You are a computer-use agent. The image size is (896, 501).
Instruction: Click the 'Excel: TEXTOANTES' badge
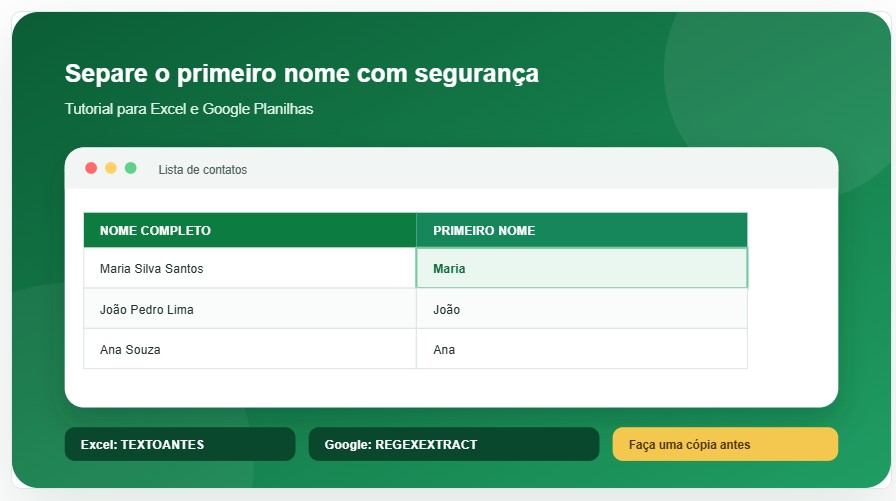pos(180,444)
